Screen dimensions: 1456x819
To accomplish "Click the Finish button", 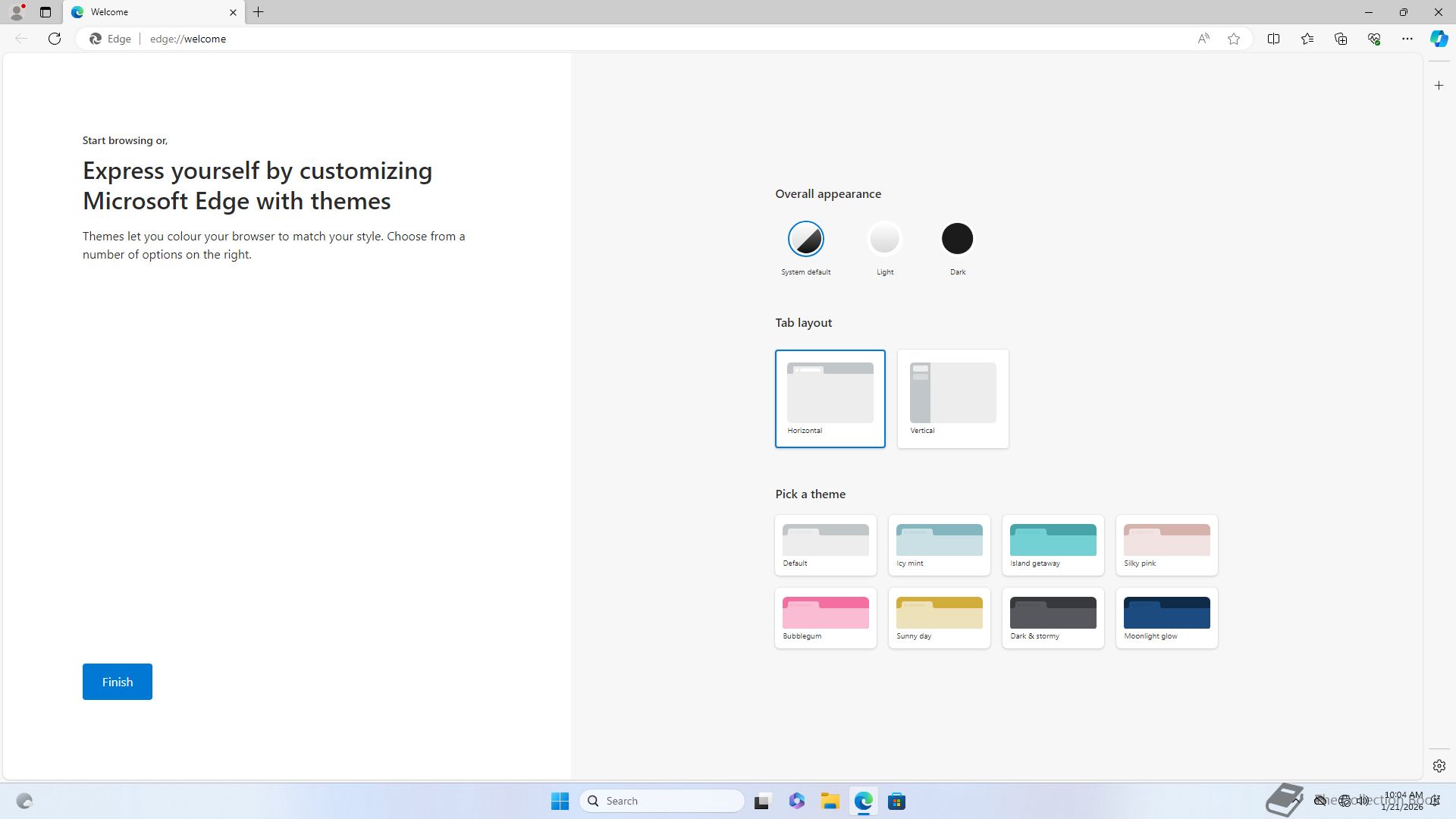I will click(118, 682).
